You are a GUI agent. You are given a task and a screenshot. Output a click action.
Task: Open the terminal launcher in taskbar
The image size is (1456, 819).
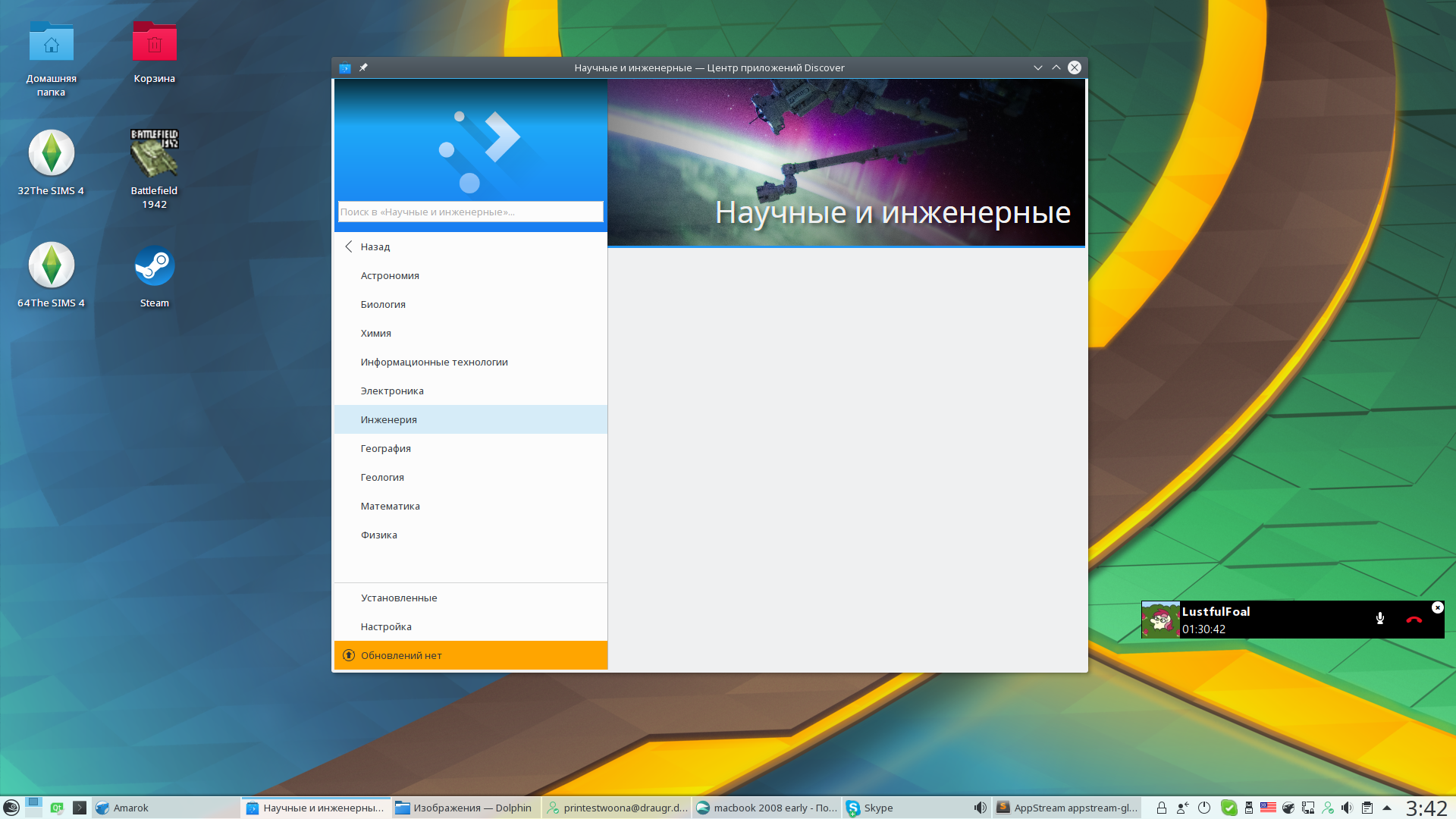(x=80, y=808)
